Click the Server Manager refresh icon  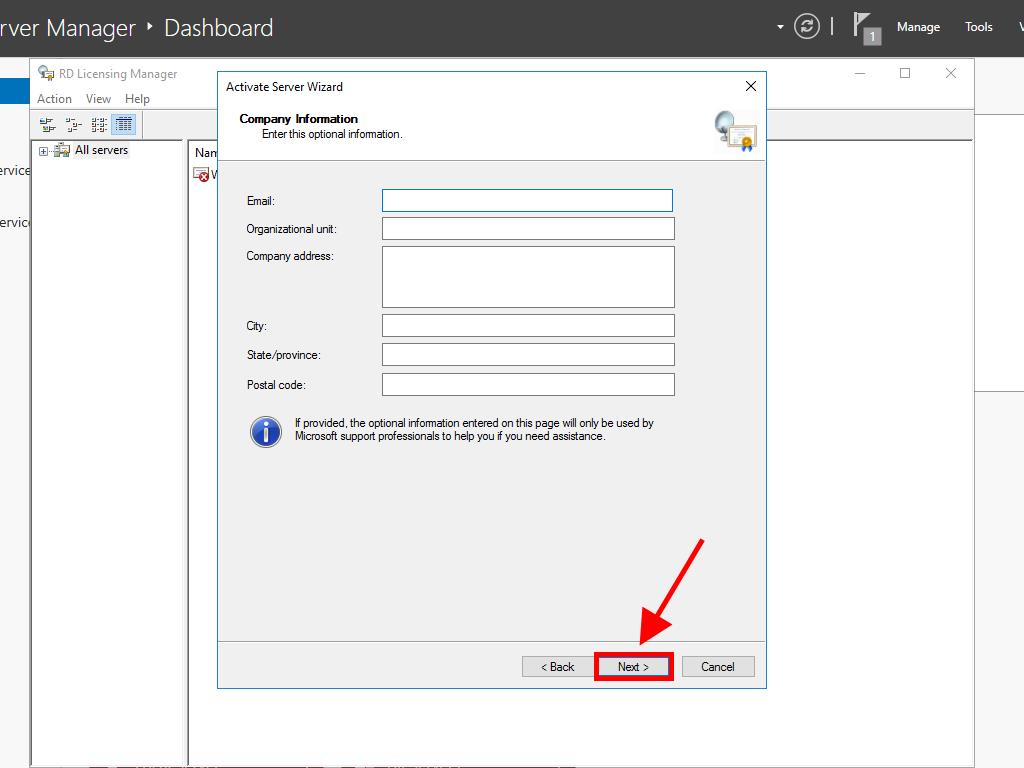point(807,27)
